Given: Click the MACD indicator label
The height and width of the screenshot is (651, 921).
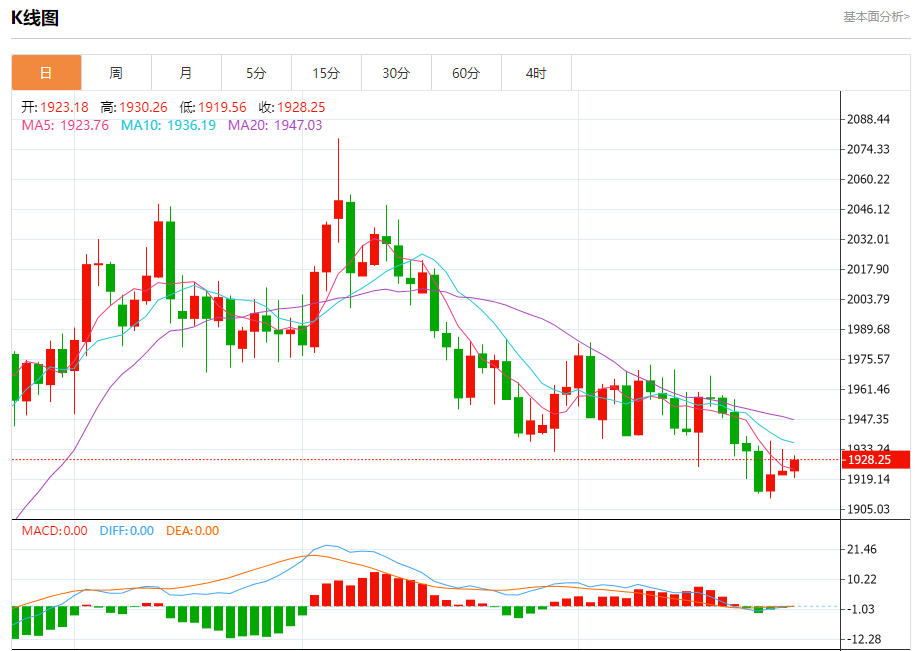Looking at the screenshot, I should pyautogui.click(x=55, y=531).
